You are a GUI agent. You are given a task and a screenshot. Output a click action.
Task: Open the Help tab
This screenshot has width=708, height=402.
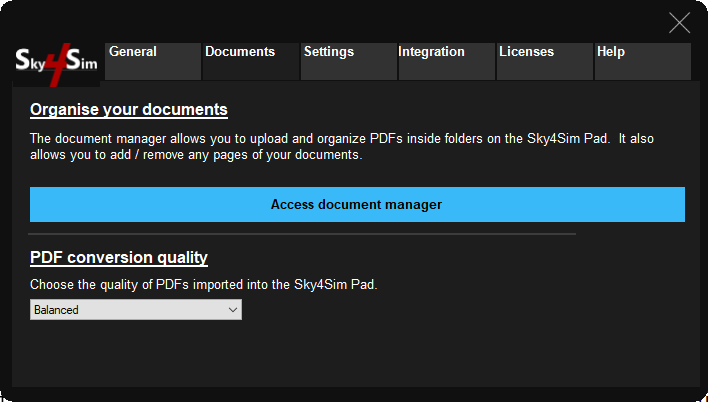[x=643, y=61]
